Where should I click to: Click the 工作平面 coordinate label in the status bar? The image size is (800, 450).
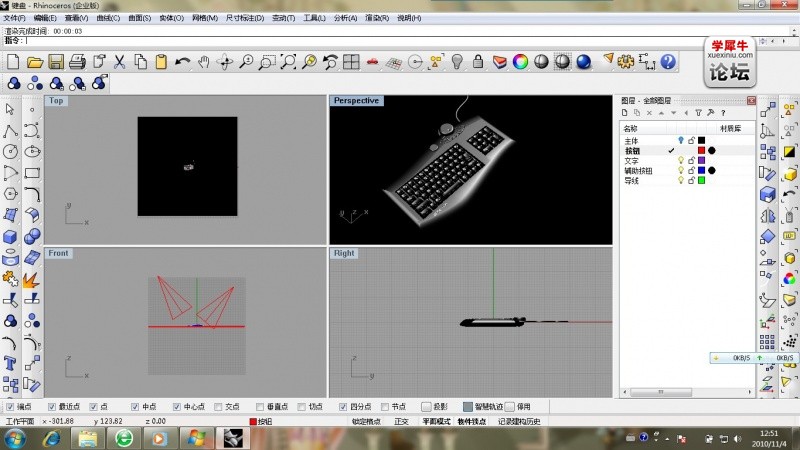19,421
